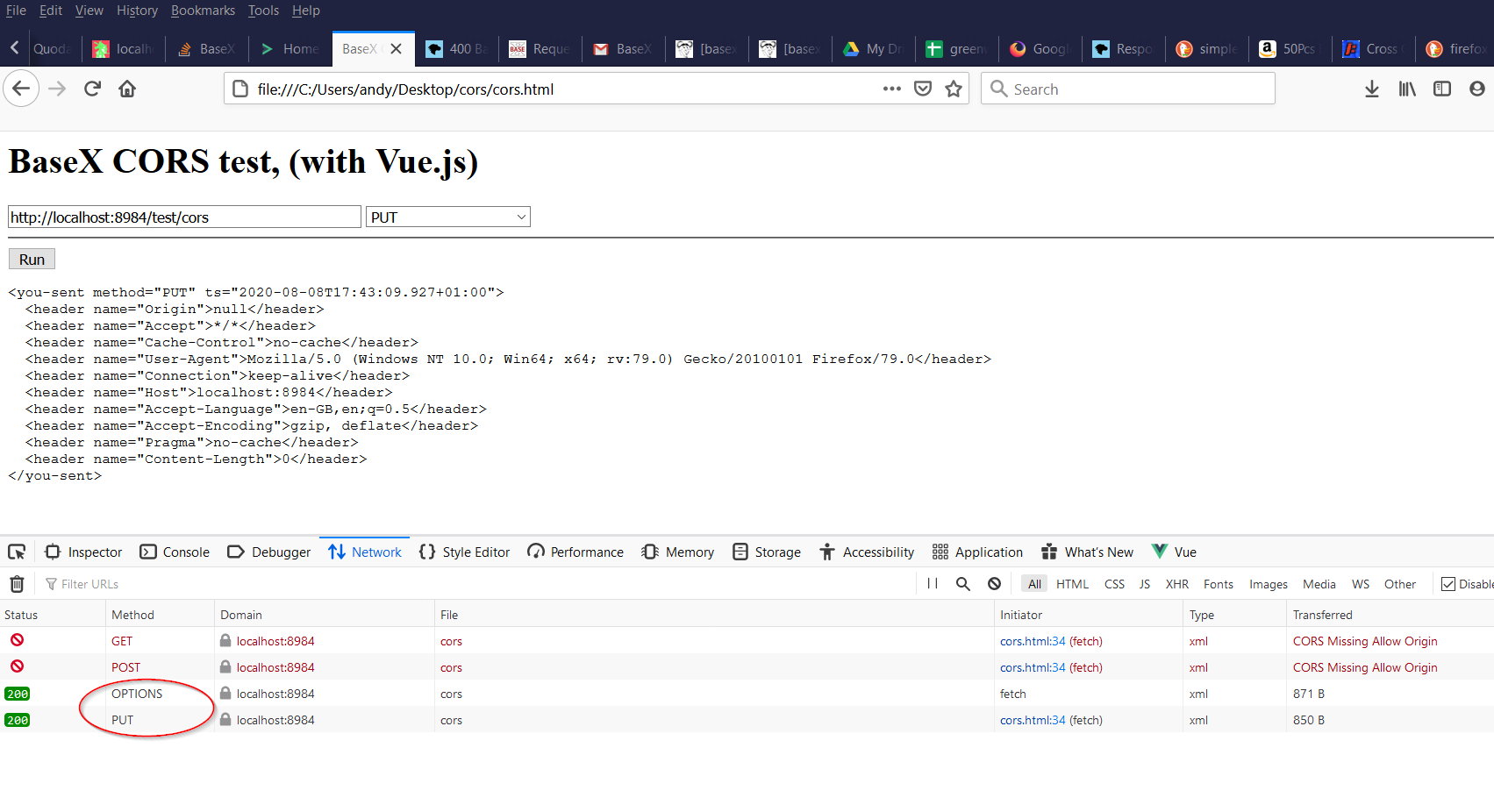Close the active BaseX tab
The image size is (1494, 812).
point(397,49)
